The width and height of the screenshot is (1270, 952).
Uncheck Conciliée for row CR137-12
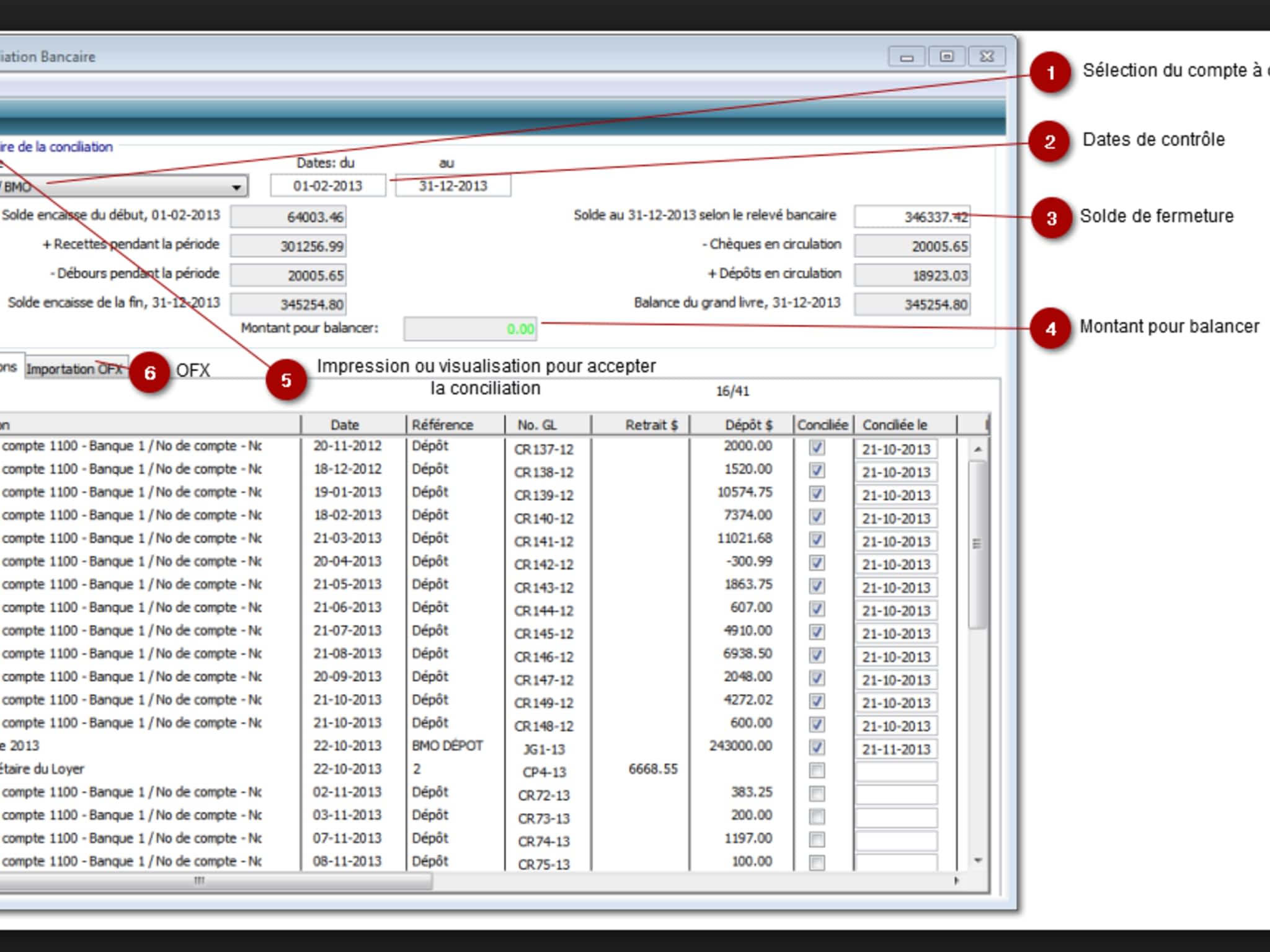817,447
